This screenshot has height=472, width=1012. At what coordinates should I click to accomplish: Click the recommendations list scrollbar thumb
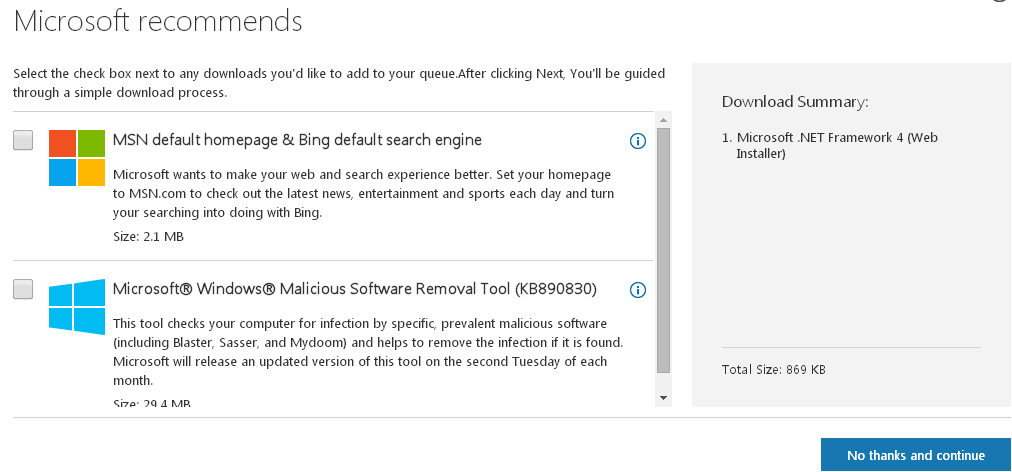(663, 251)
